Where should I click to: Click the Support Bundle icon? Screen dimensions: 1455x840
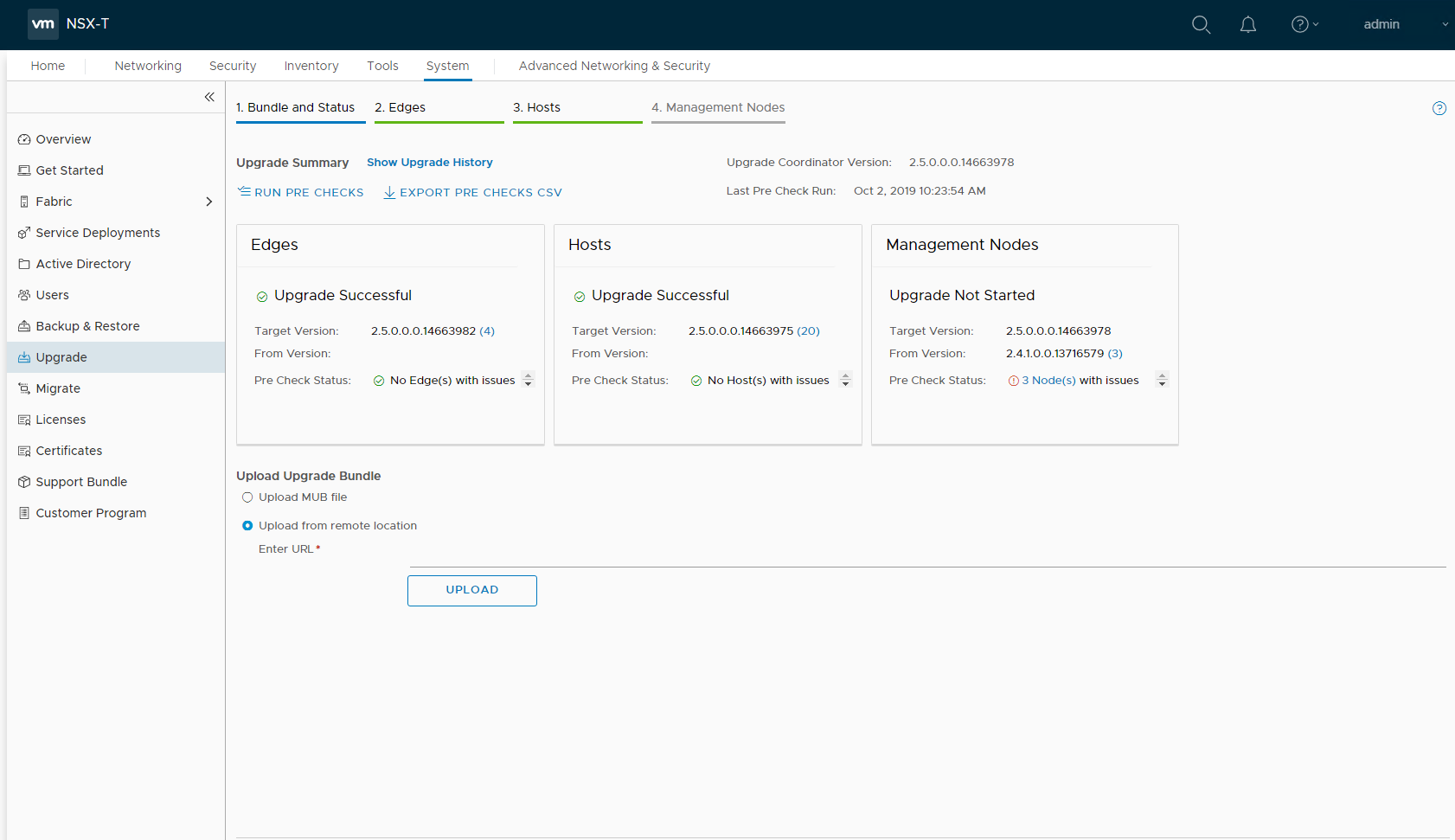pos(24,482)
